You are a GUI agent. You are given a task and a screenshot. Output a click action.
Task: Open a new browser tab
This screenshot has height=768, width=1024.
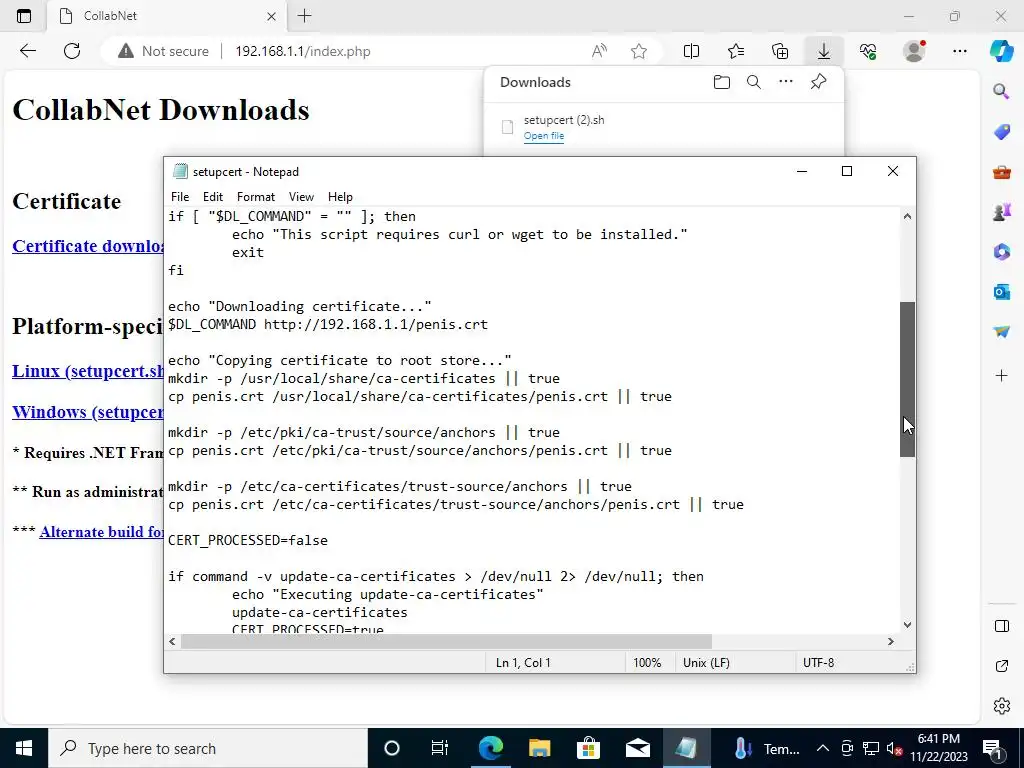(x=304, y=16)
